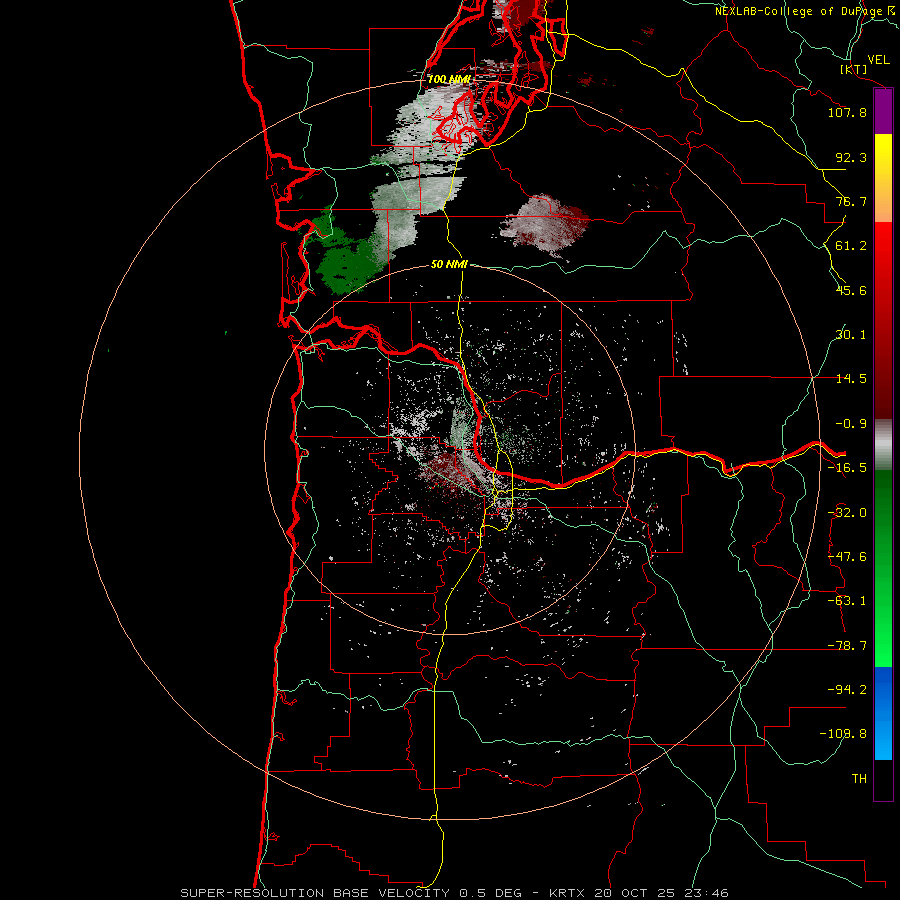Click the TH label below the color scale

859,779
